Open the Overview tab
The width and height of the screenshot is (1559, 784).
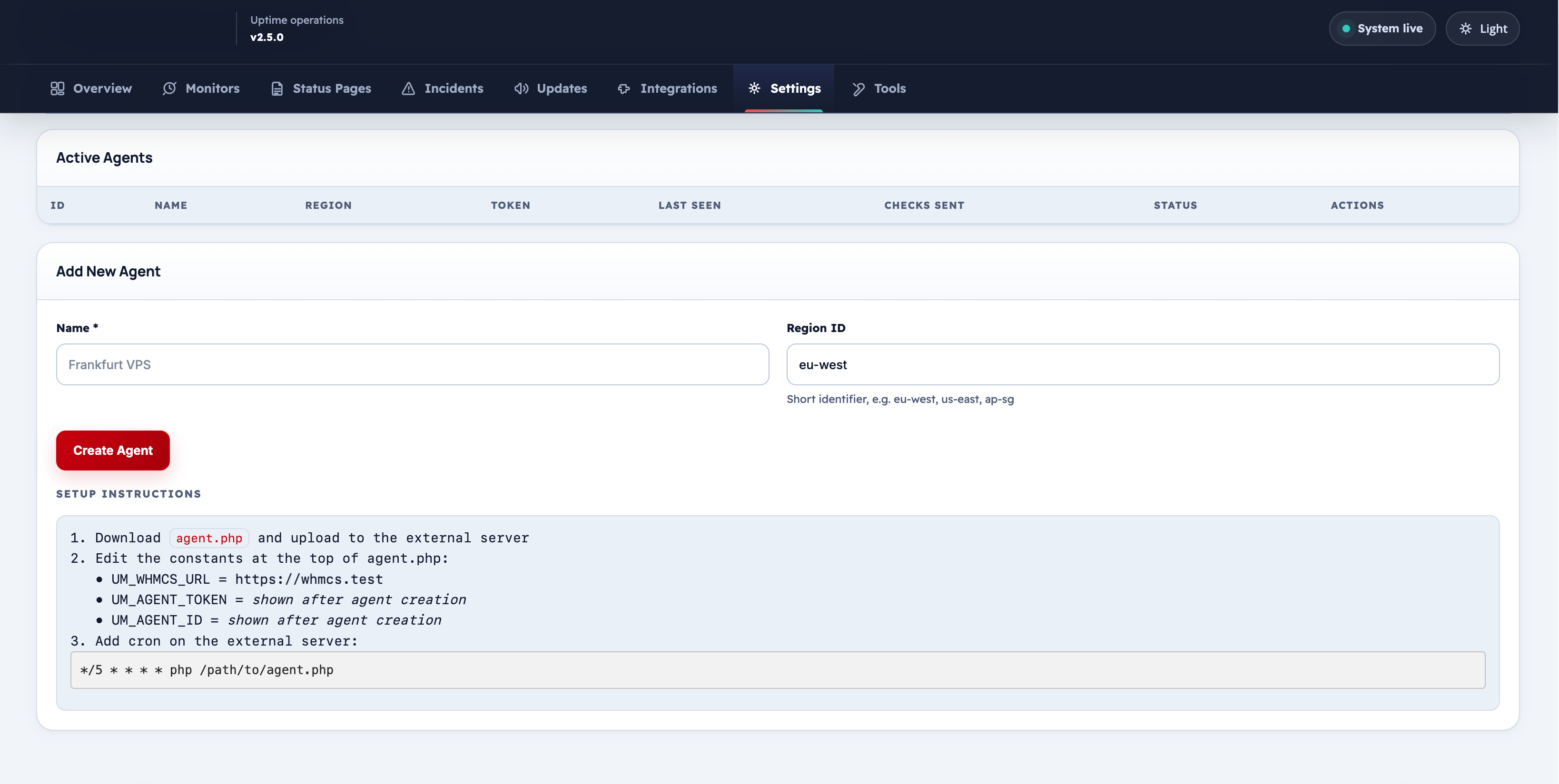coord(91,88)
